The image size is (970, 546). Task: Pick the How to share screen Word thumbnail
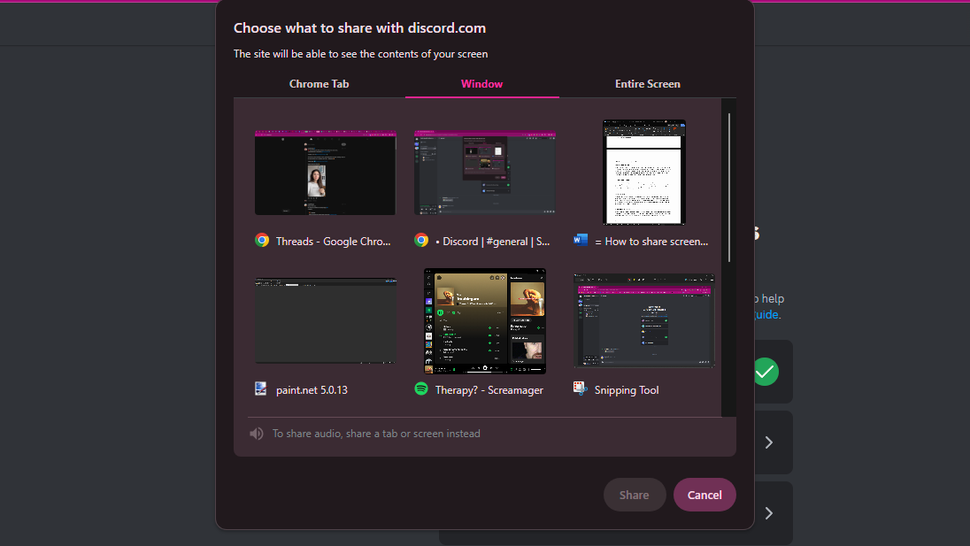(x=644, y=173)
